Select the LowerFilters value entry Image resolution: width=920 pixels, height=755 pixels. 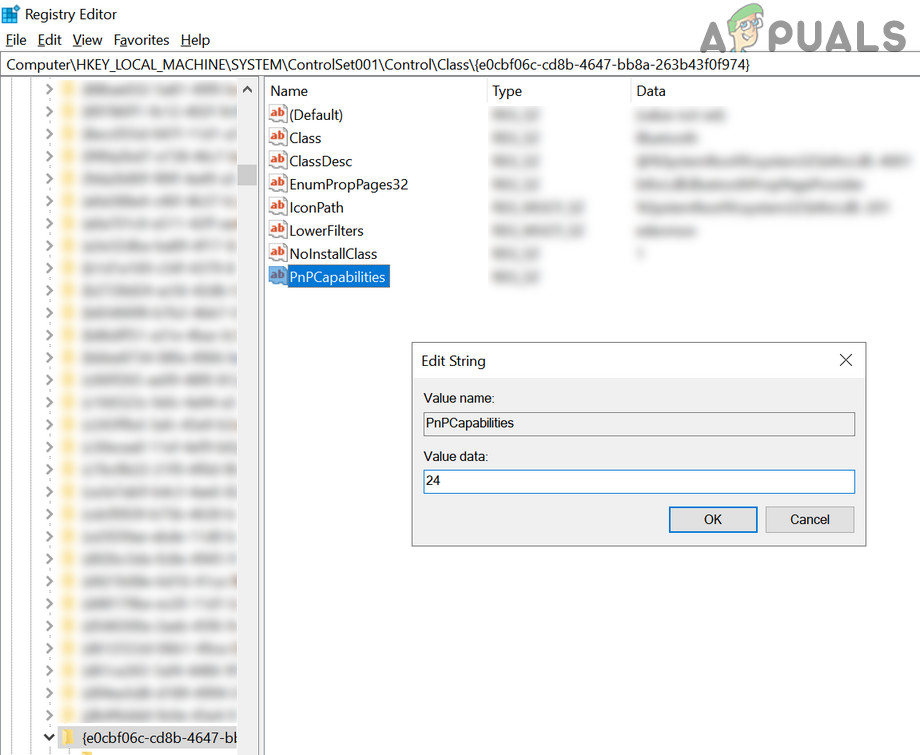click(326, 231)
